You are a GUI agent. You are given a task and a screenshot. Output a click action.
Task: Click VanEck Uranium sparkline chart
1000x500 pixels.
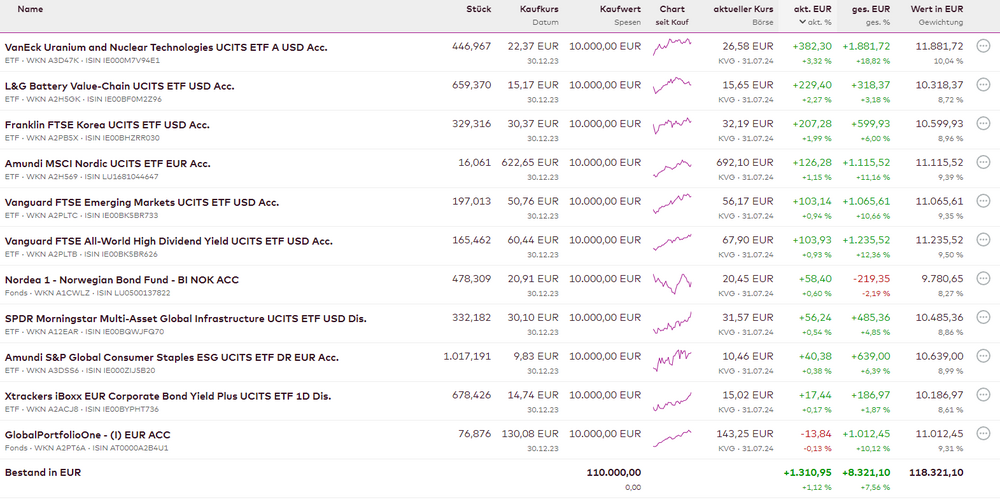click(x=672, y=46)
